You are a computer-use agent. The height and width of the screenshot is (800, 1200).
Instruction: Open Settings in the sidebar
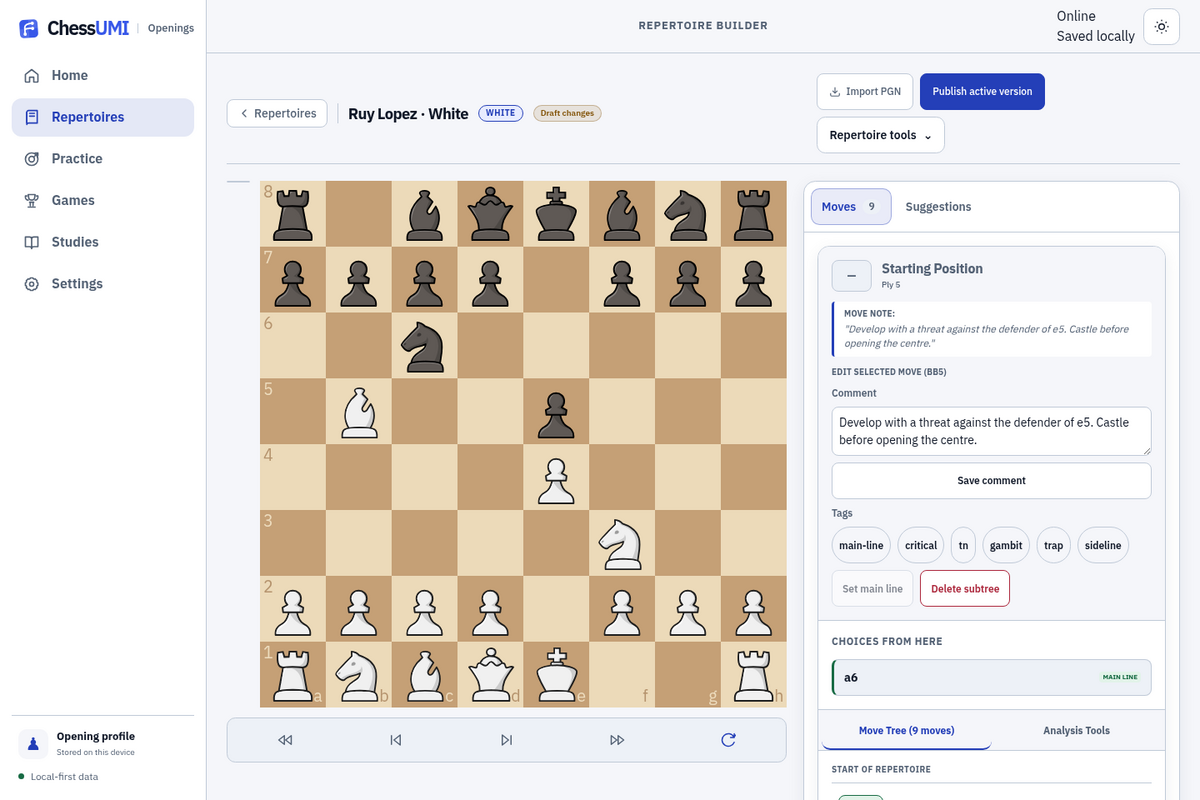click(x=103, y=284)
